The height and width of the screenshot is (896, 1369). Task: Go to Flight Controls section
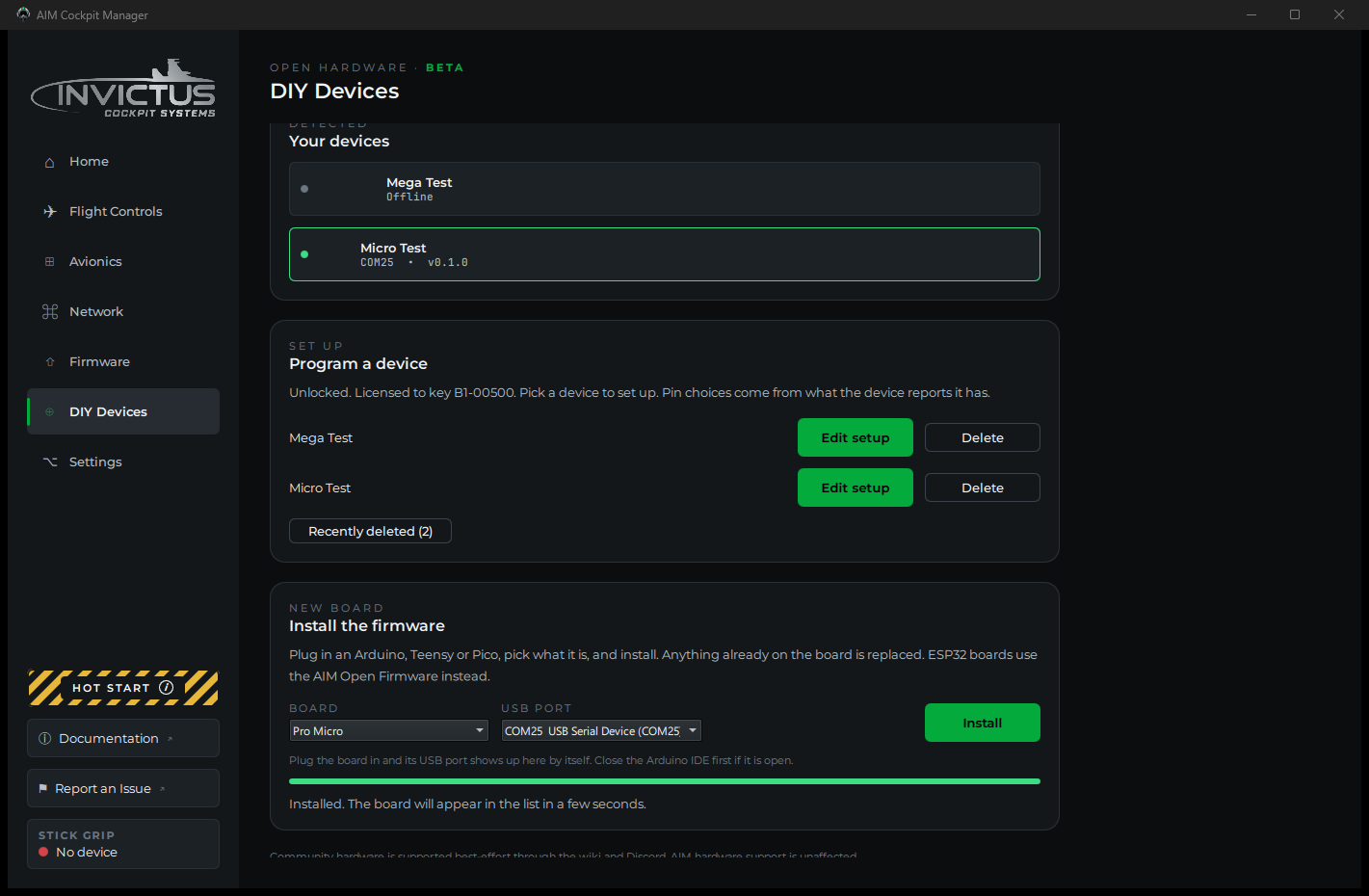click(x=123, y=211)
